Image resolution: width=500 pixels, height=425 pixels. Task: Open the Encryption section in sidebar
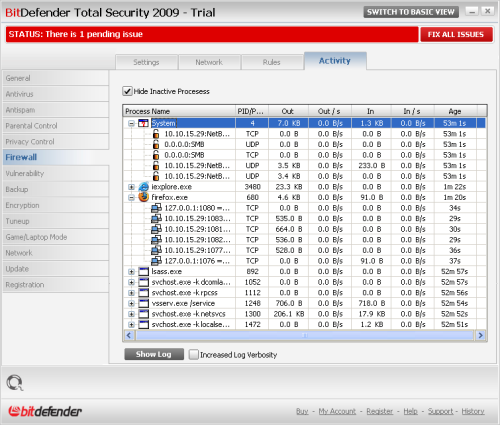click(56, 205)
